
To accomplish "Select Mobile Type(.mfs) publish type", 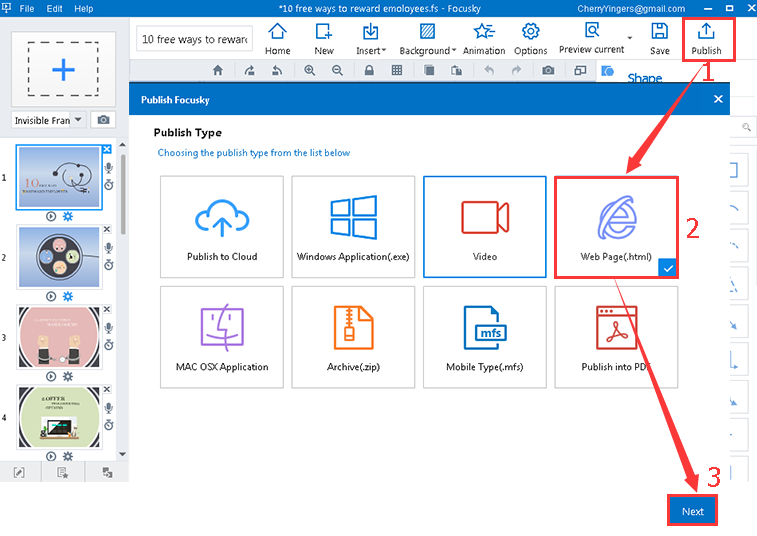I will pos(485,337).
